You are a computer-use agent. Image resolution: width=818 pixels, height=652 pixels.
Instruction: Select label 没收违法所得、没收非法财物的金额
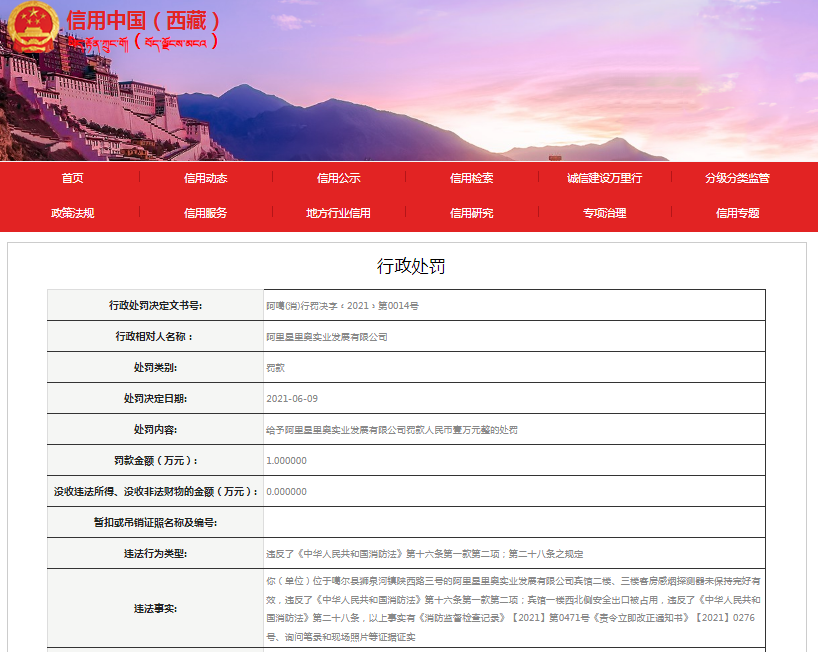coord(155,492)
